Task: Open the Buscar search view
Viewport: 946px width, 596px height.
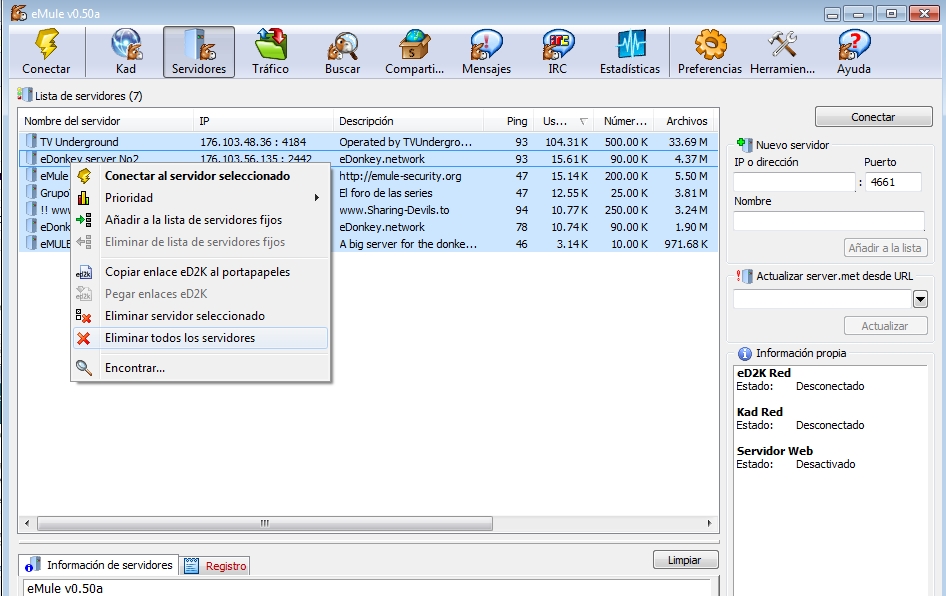Action: point(342,52)
